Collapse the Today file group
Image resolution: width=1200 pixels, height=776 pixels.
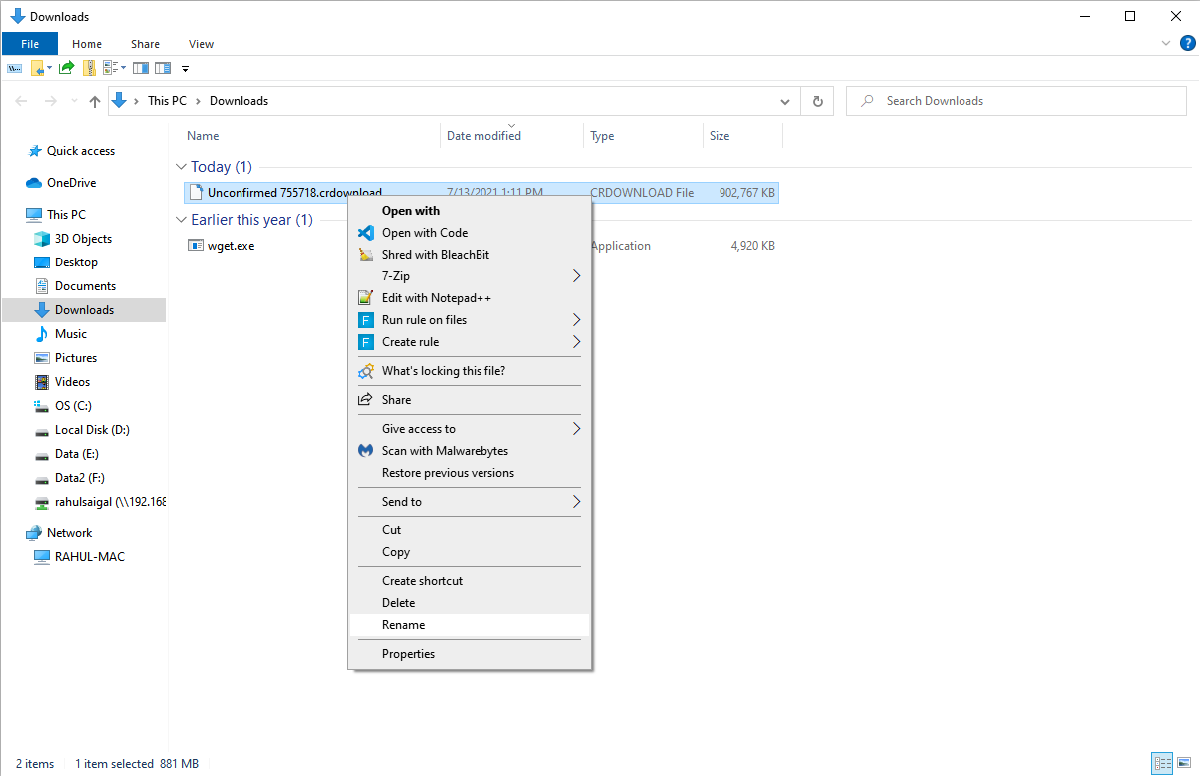tap(181, 167)
